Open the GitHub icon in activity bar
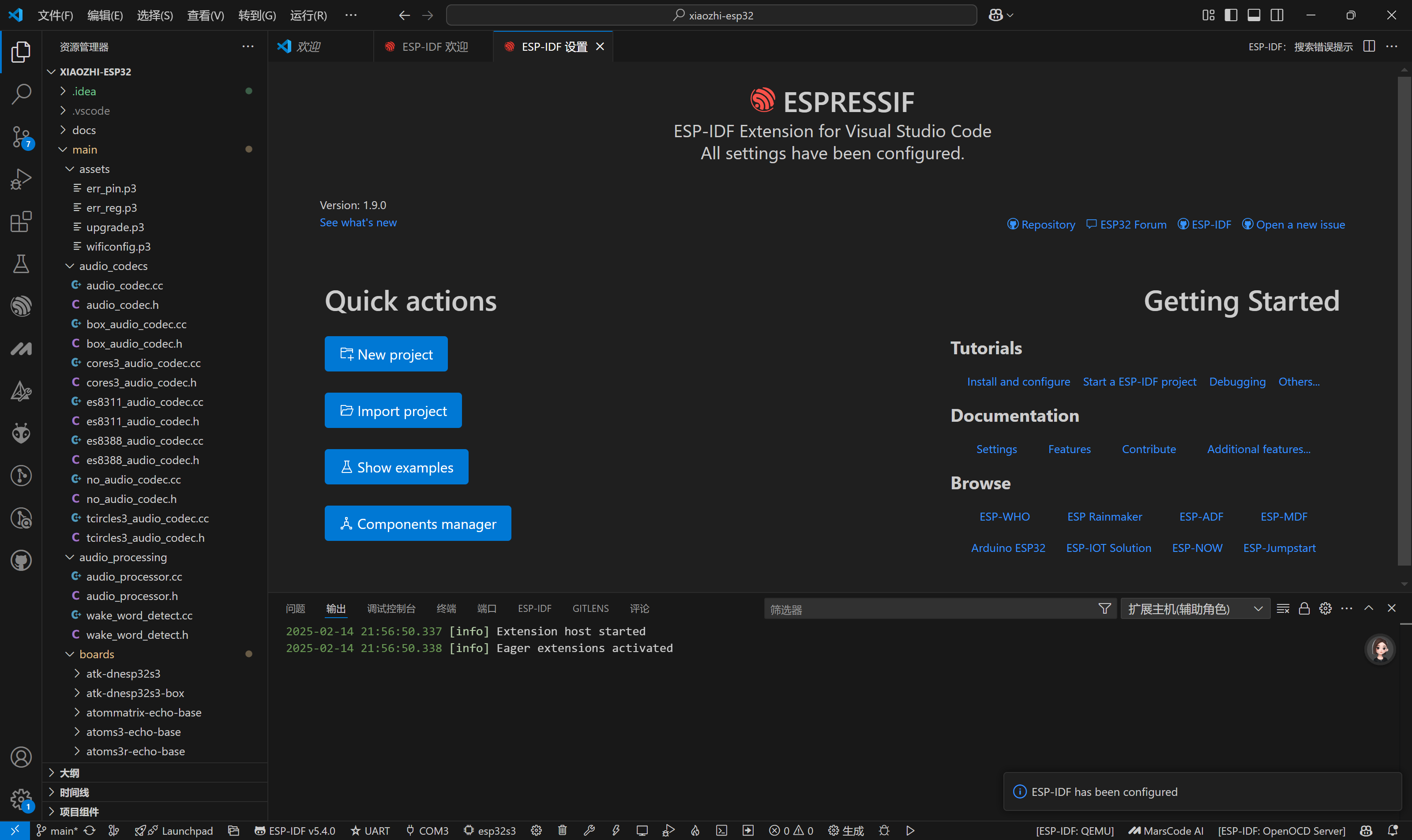1412x840 pixels. click(21, 560)
